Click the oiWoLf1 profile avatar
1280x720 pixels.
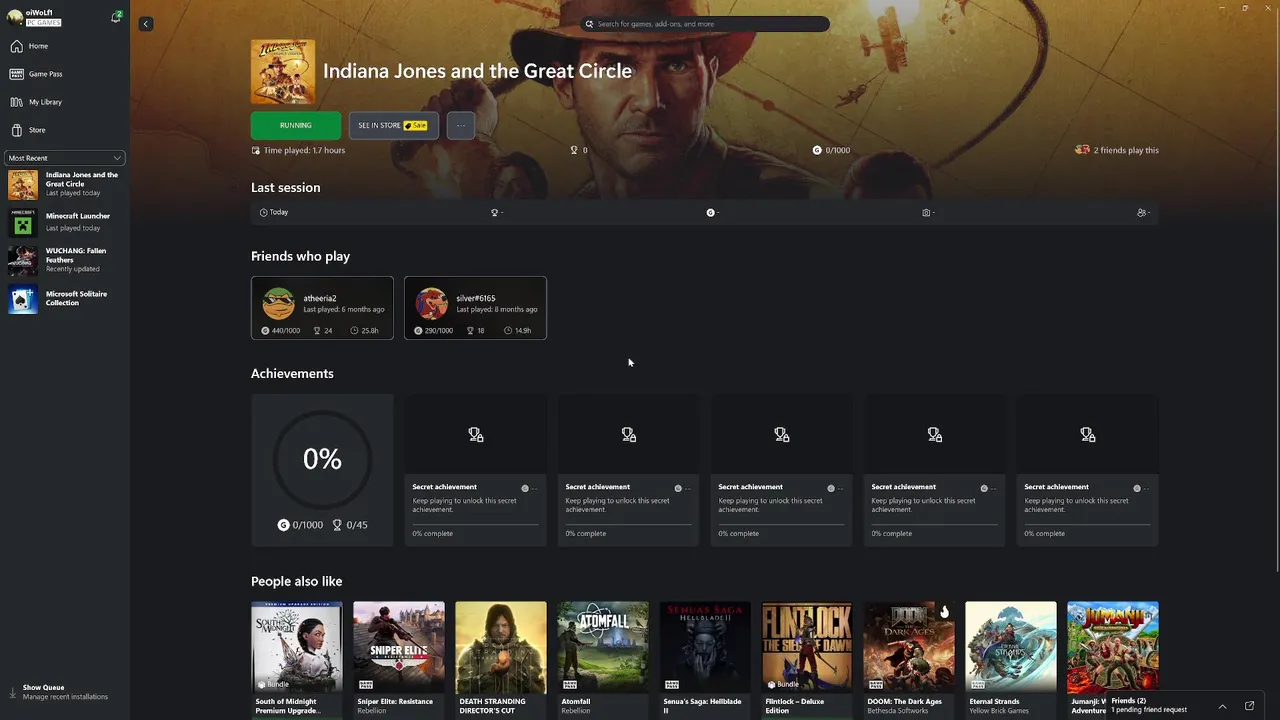[15, 17]
